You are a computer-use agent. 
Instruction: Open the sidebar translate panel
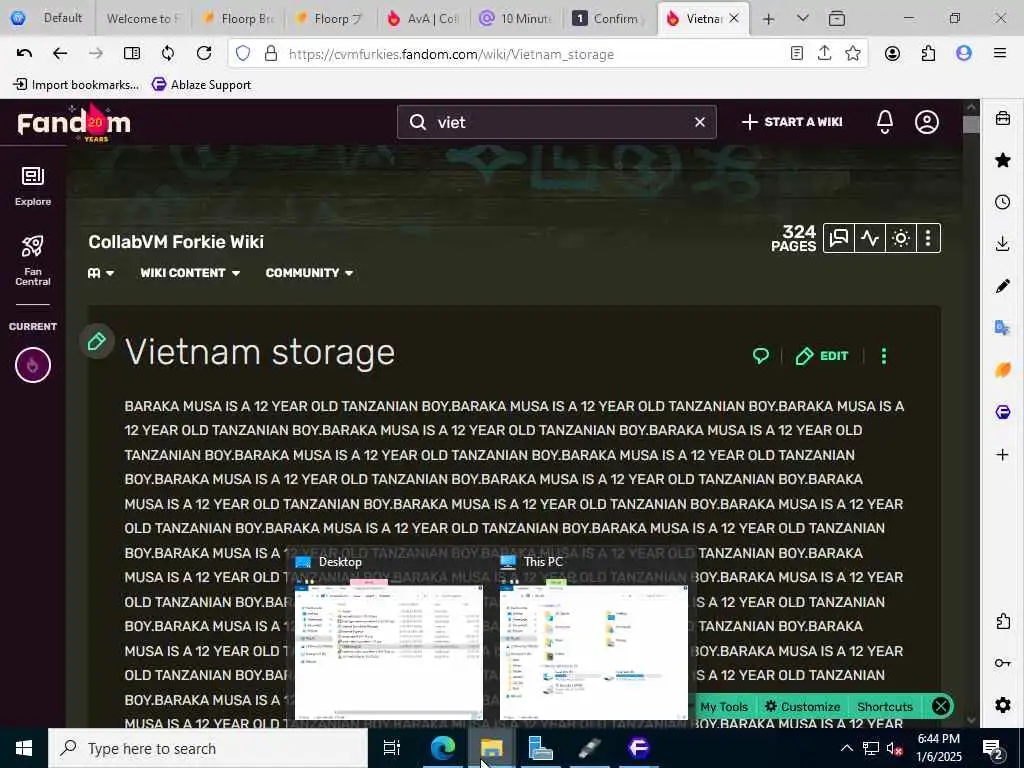(x=1002, y=328)
